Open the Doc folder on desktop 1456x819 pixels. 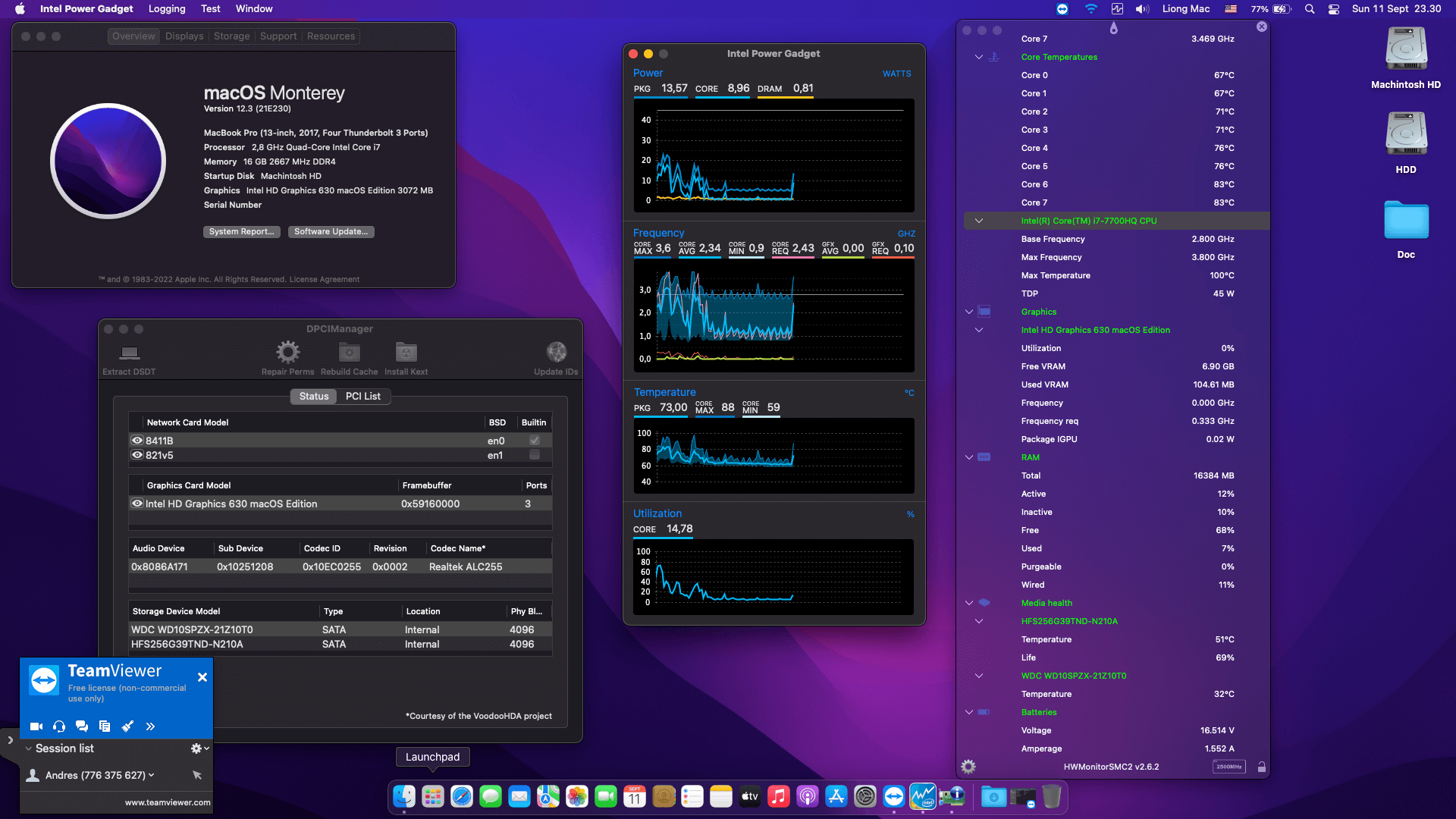1406,221
